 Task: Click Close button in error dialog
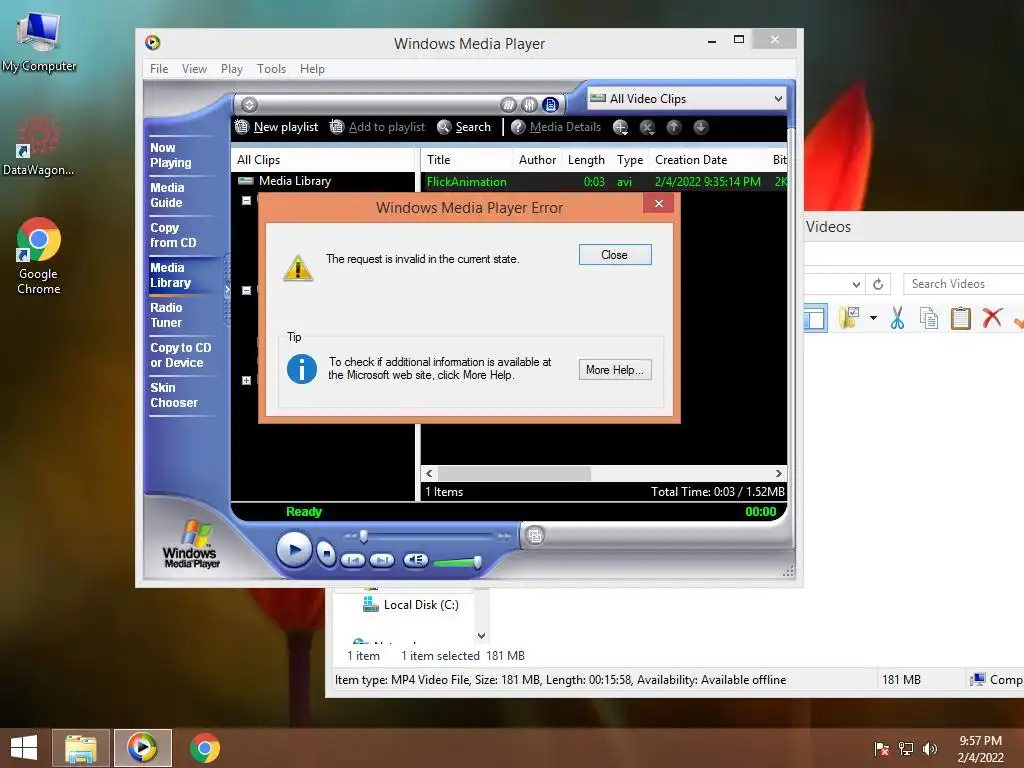click(615, 255)
